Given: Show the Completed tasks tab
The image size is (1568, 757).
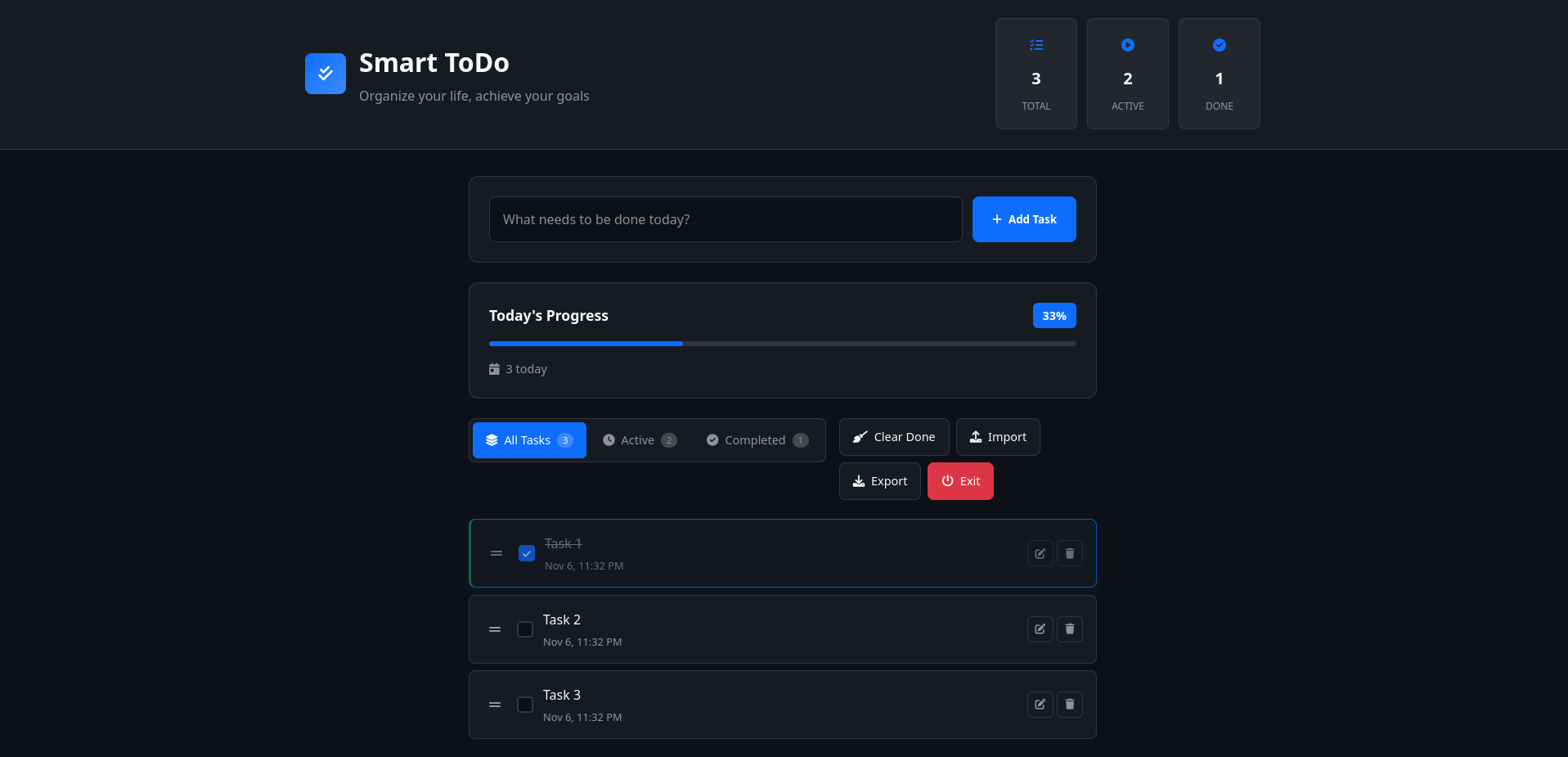Looking at the screenshot, I should [x=757, y=440].
